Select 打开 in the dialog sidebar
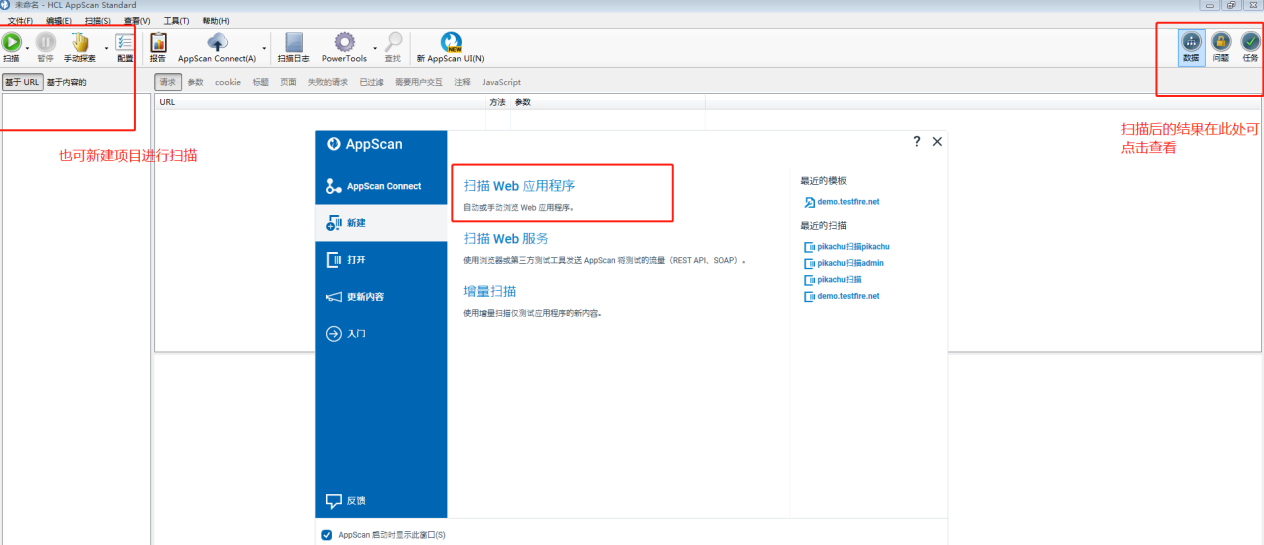 click(381, 260)
